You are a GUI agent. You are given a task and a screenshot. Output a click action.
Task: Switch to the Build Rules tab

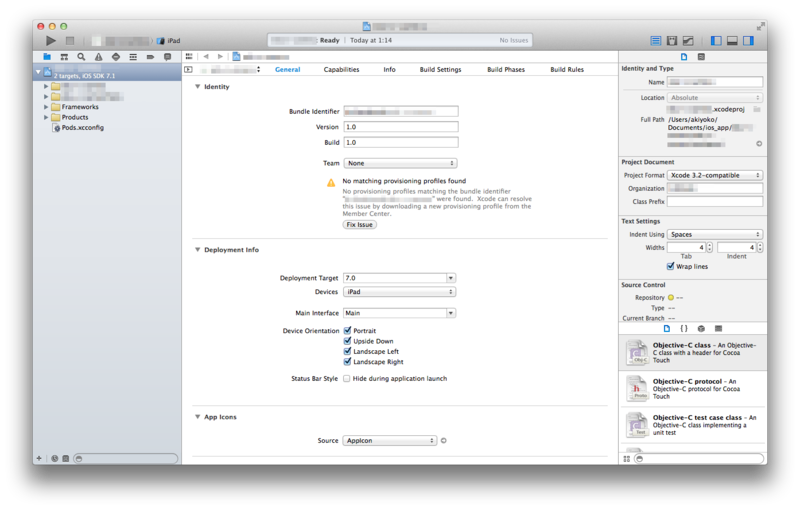coord(567,69)
